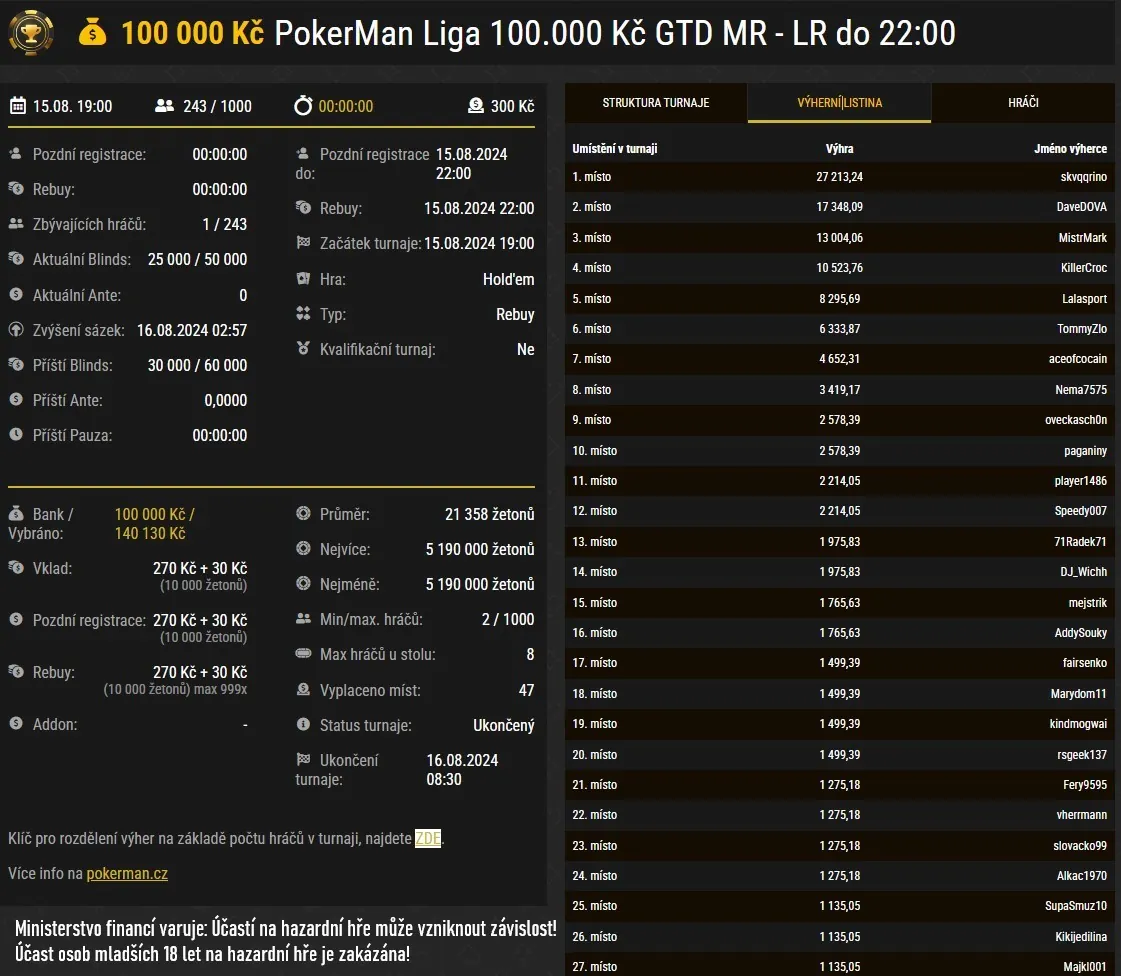Click the money bag icon beside 100 000 Kč
The width and height of the screenshot is (1121, 976).
tap(93, 33)
